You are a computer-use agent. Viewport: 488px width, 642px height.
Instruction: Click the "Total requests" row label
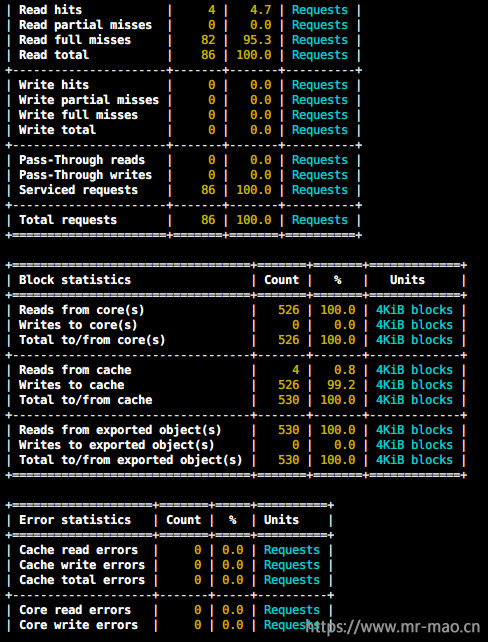coord(68,220)
